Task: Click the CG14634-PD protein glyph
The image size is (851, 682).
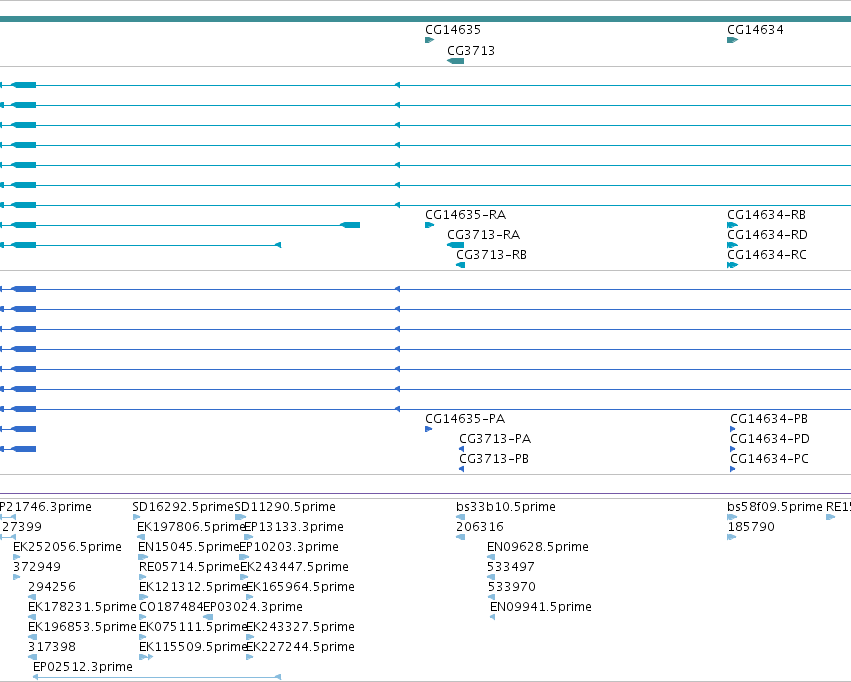Action: 733,449
